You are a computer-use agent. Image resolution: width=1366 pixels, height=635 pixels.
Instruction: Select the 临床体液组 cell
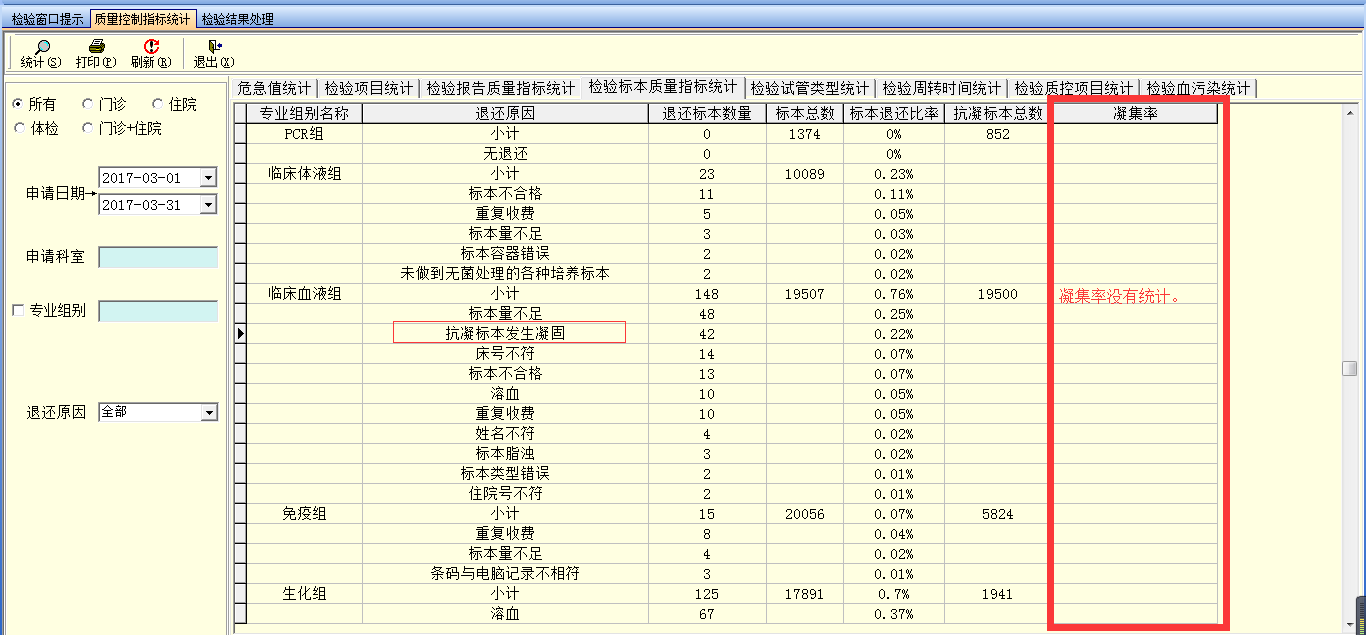tap(304, 174)
